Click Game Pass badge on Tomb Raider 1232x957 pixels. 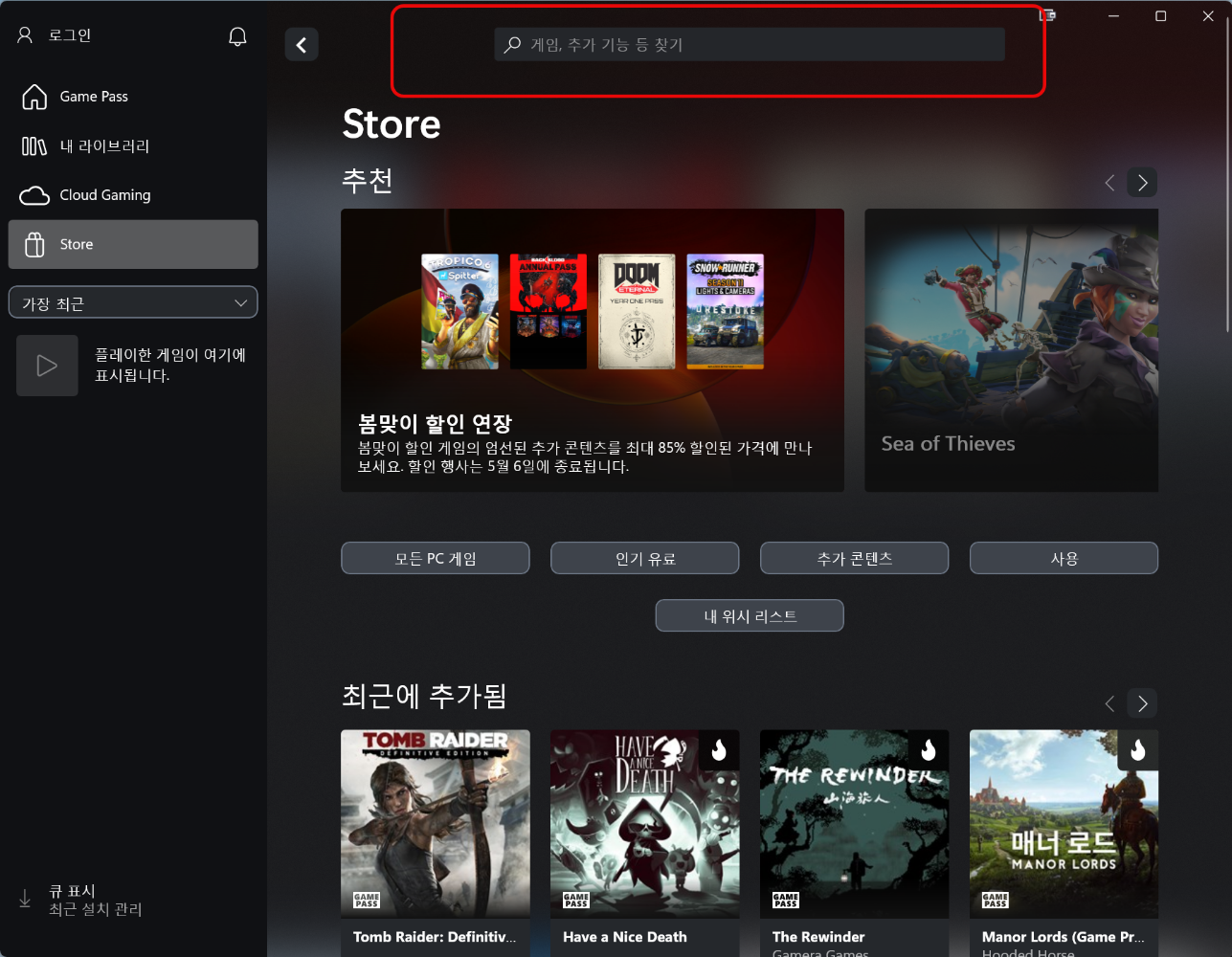tap(367, 901)
